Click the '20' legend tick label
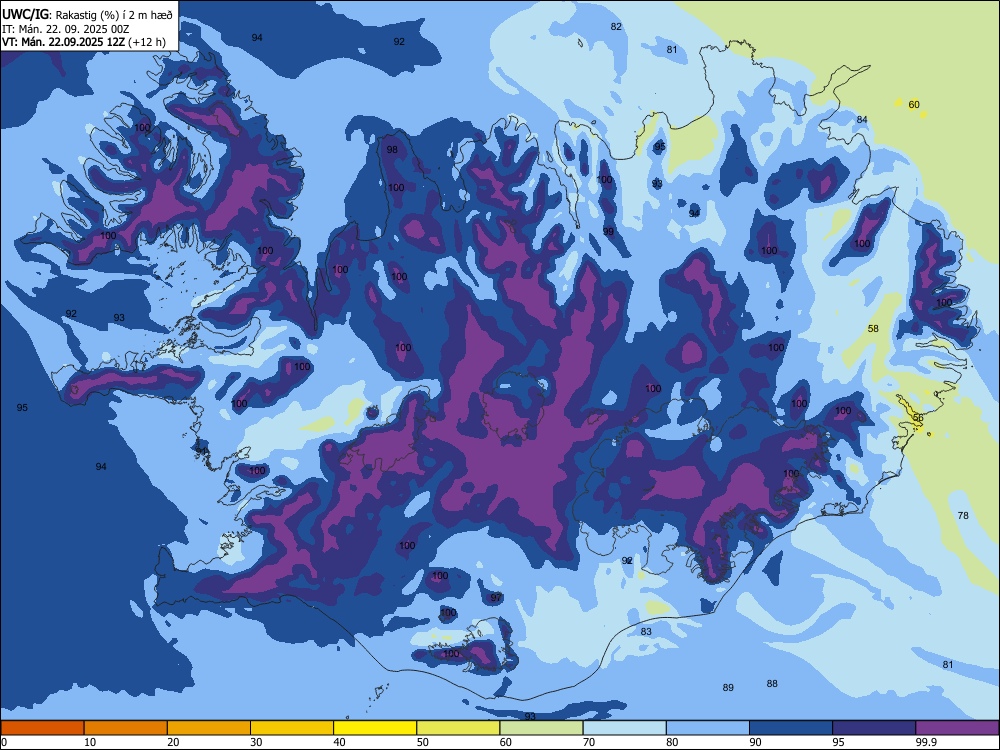Viewport: 1000px width, 750px height. coord(173,742)
